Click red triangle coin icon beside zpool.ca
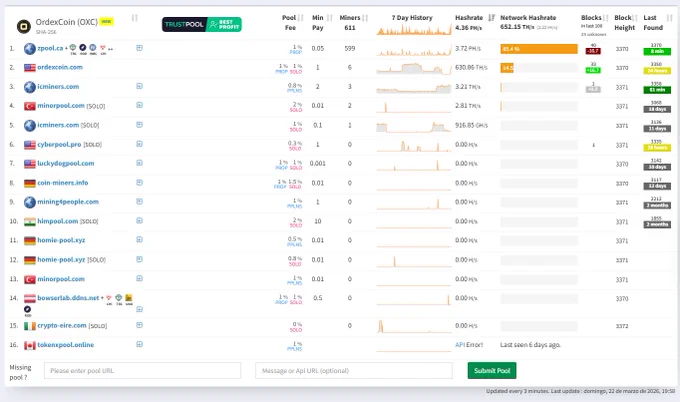Image resolution: width=680 pixels, height=402 pixels. 103,48
